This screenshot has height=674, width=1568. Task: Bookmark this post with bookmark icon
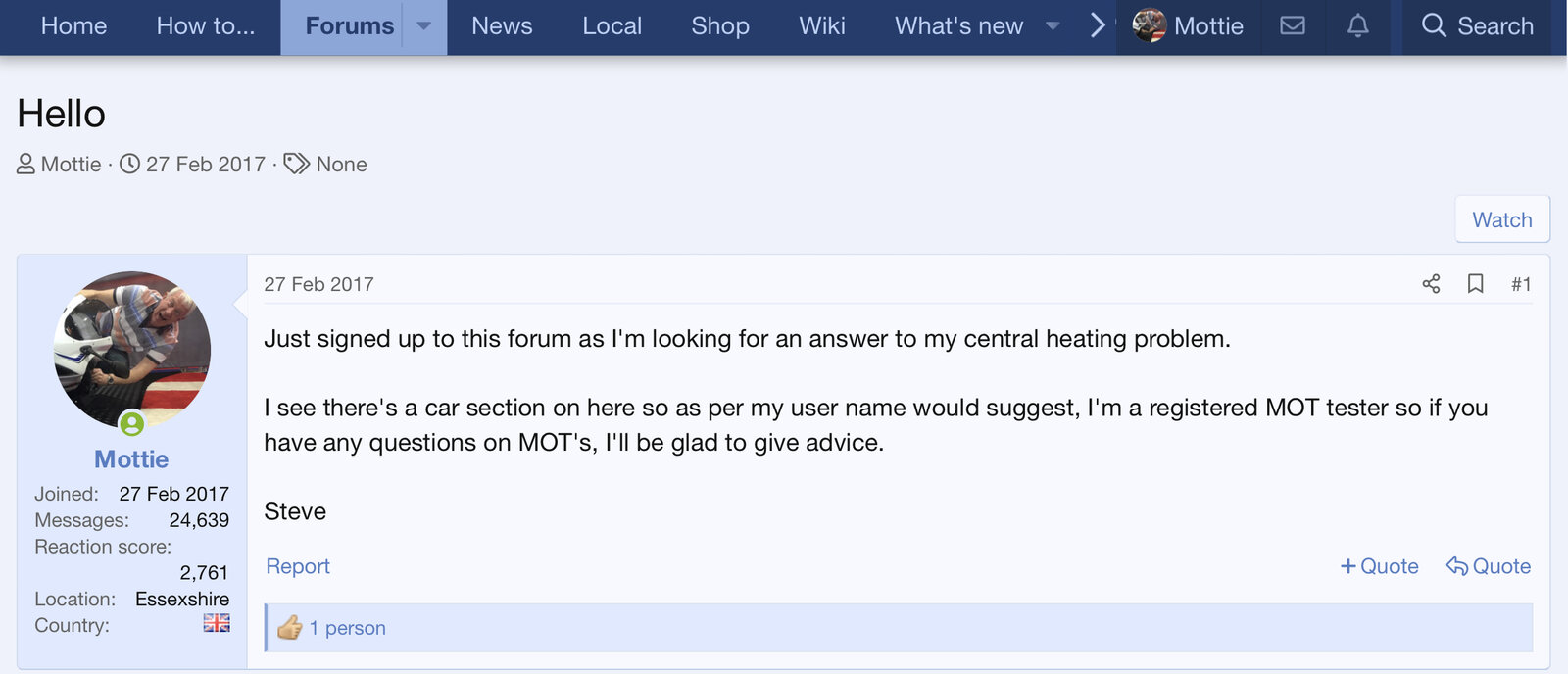click(x=1475, y=284)
